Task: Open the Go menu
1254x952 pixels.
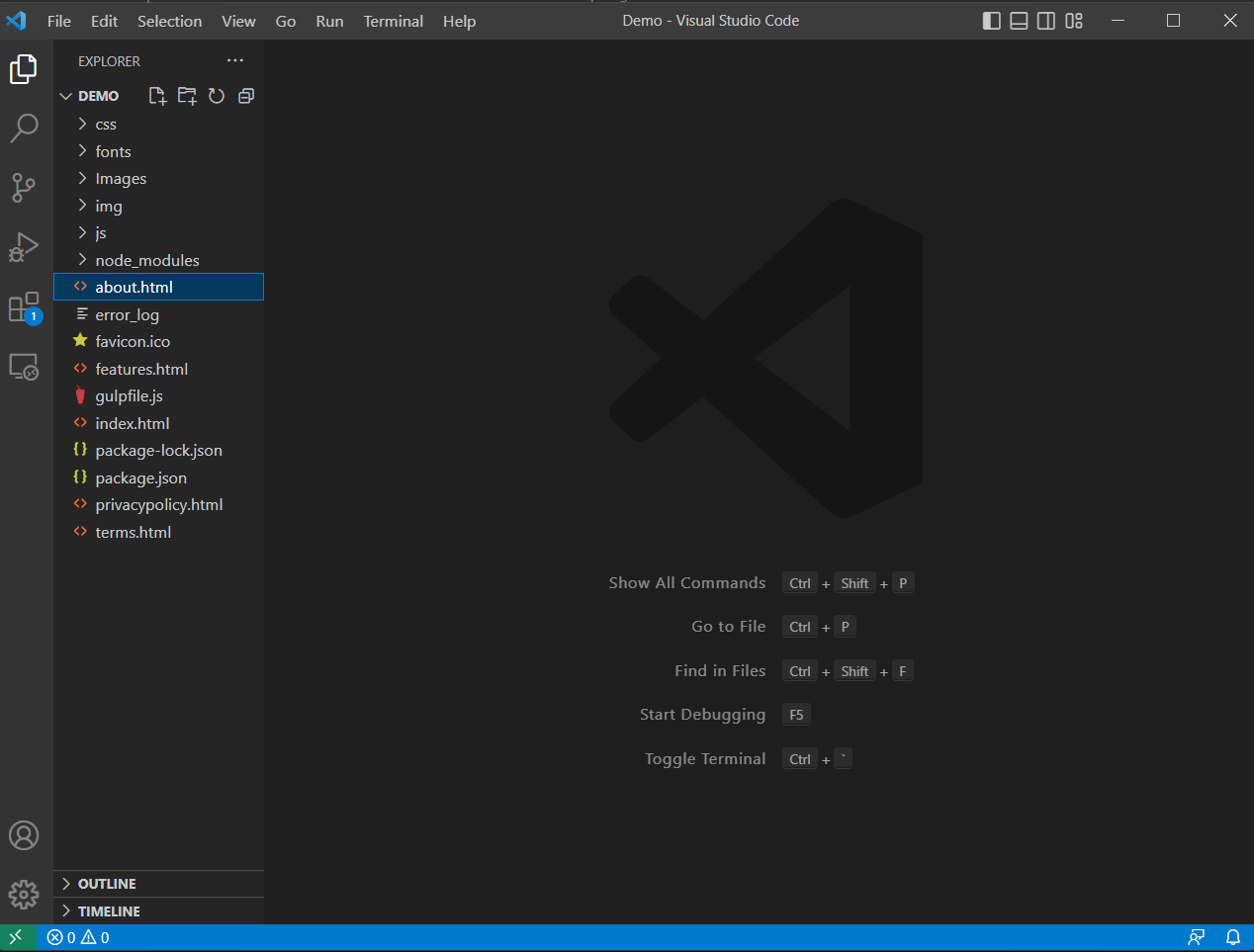Action: (286, 21)
